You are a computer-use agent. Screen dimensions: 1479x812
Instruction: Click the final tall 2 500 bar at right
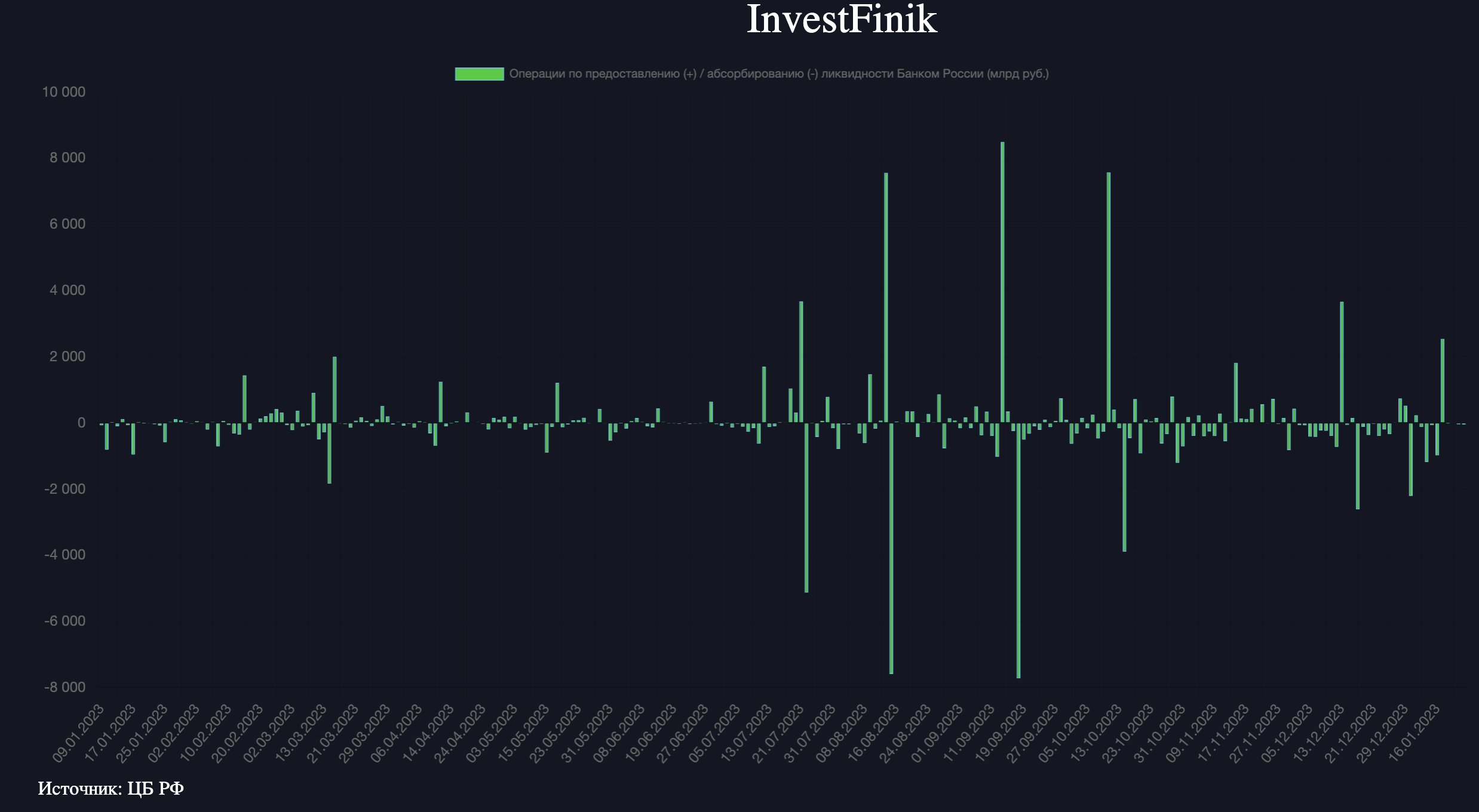point(1443,381)
